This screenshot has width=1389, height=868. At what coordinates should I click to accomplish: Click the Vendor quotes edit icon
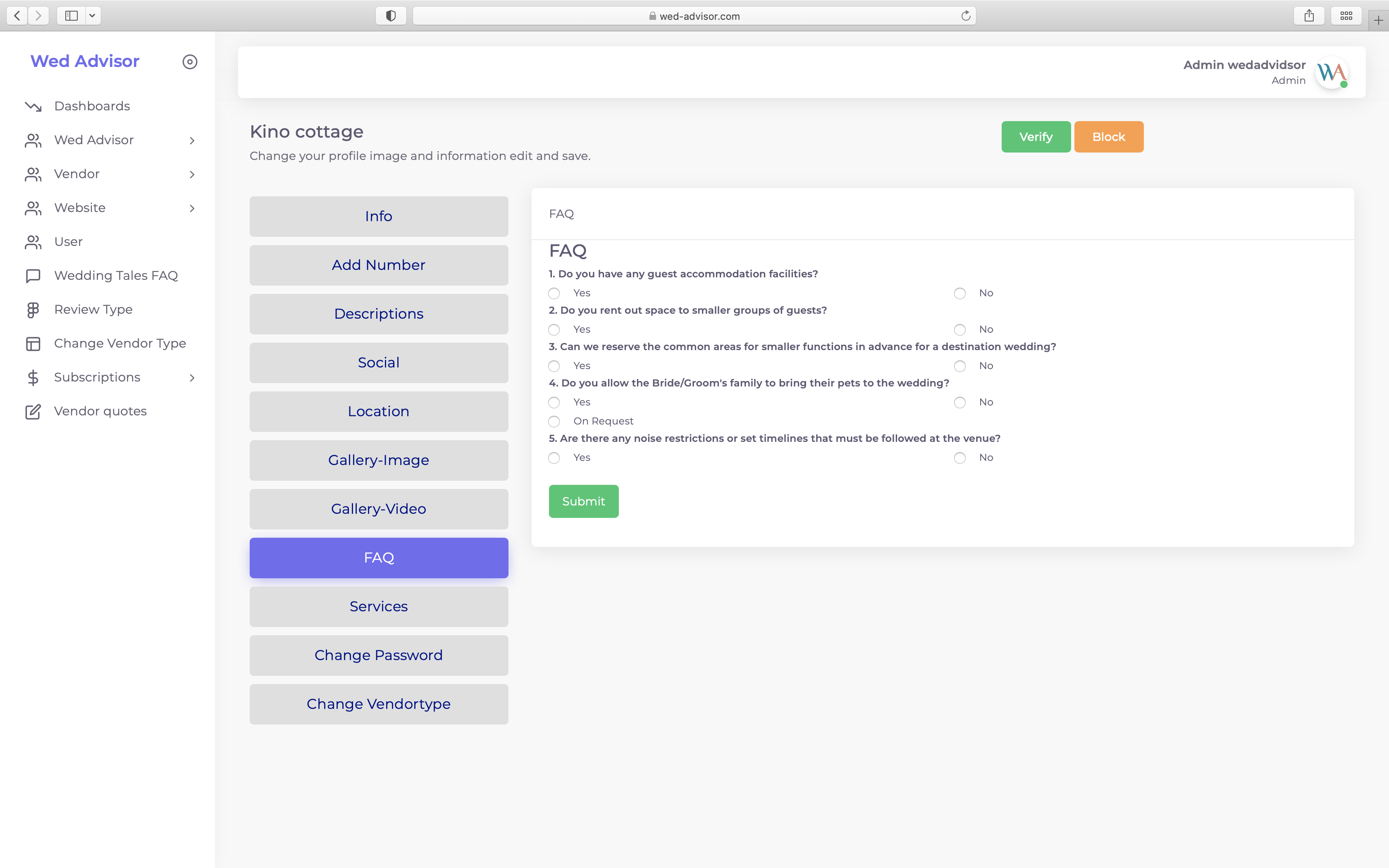pos(33,412)
